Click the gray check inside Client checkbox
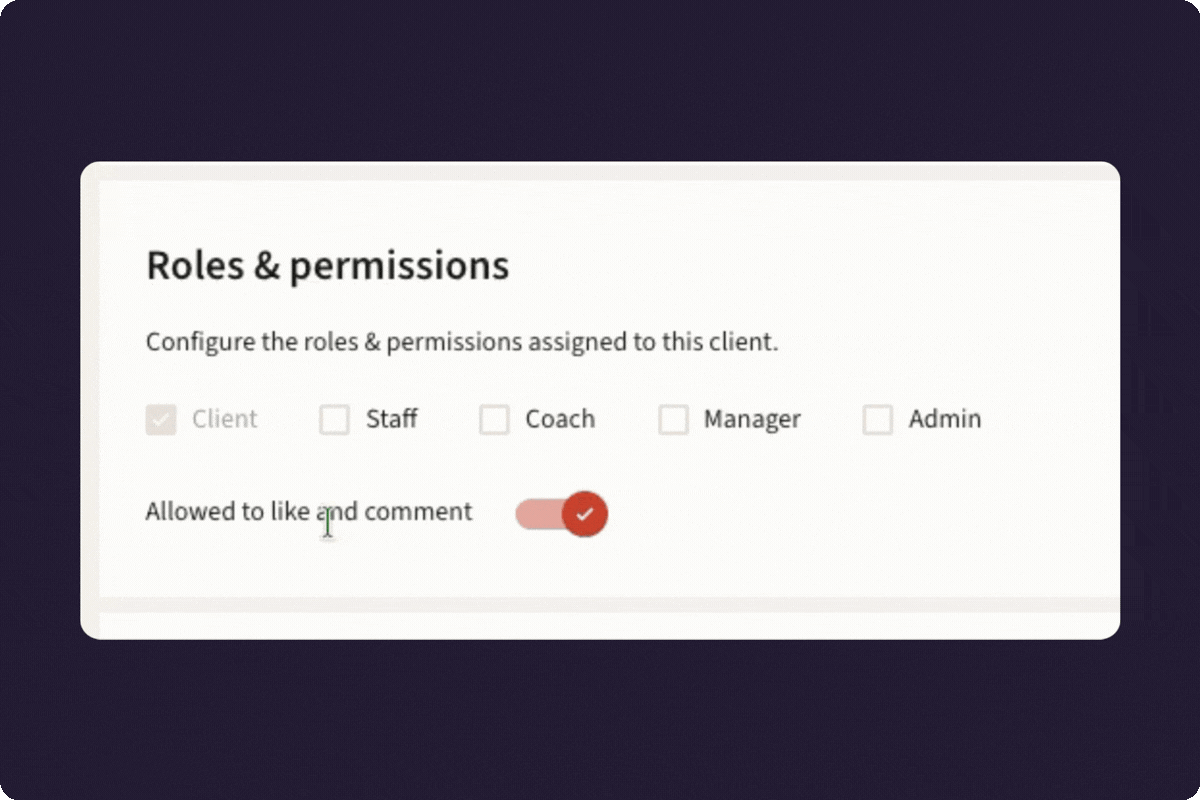This screenshot has width=1200, height=800. [x=161, y=419]
